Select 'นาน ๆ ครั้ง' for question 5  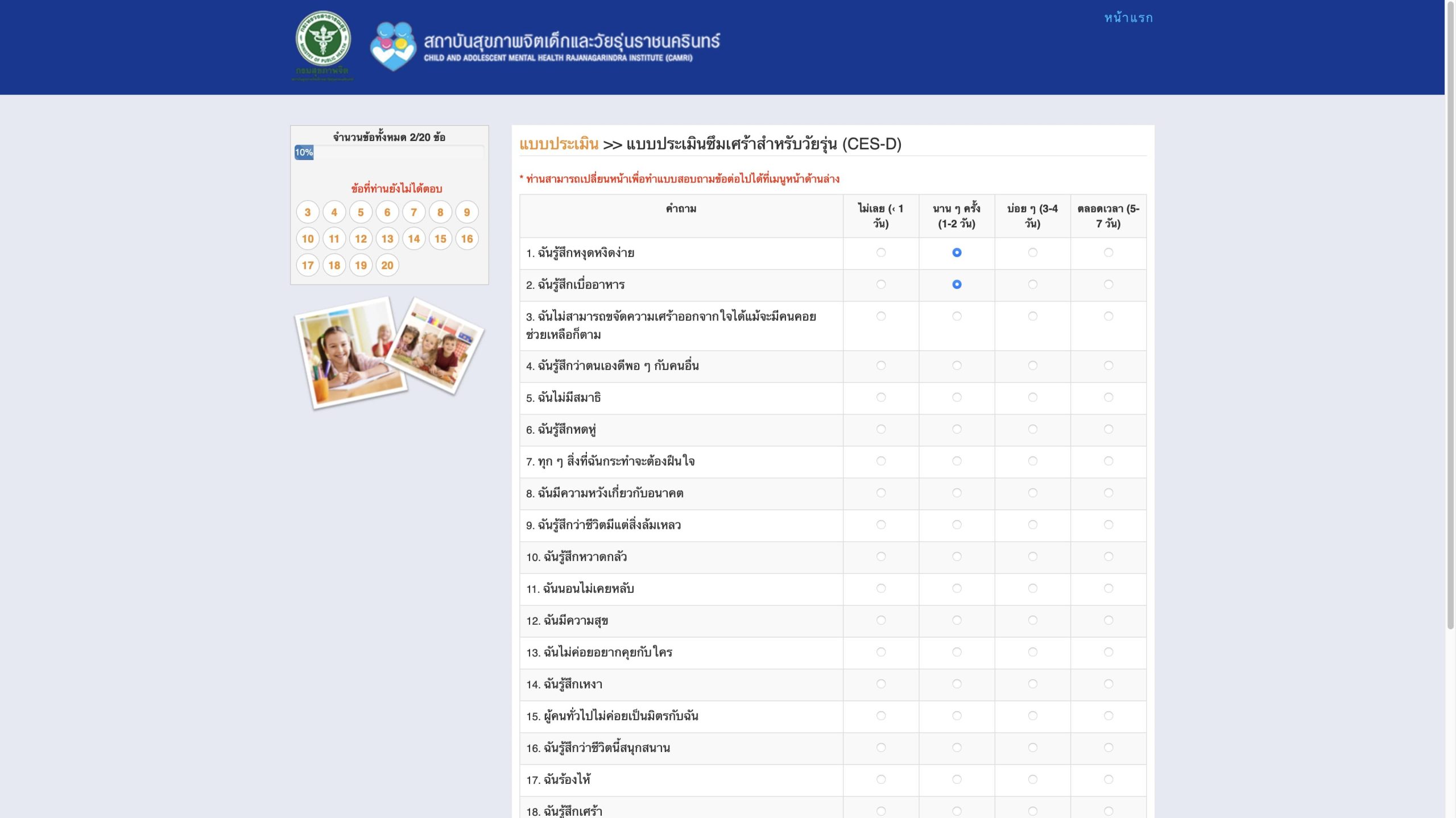[x=957, y=397]
